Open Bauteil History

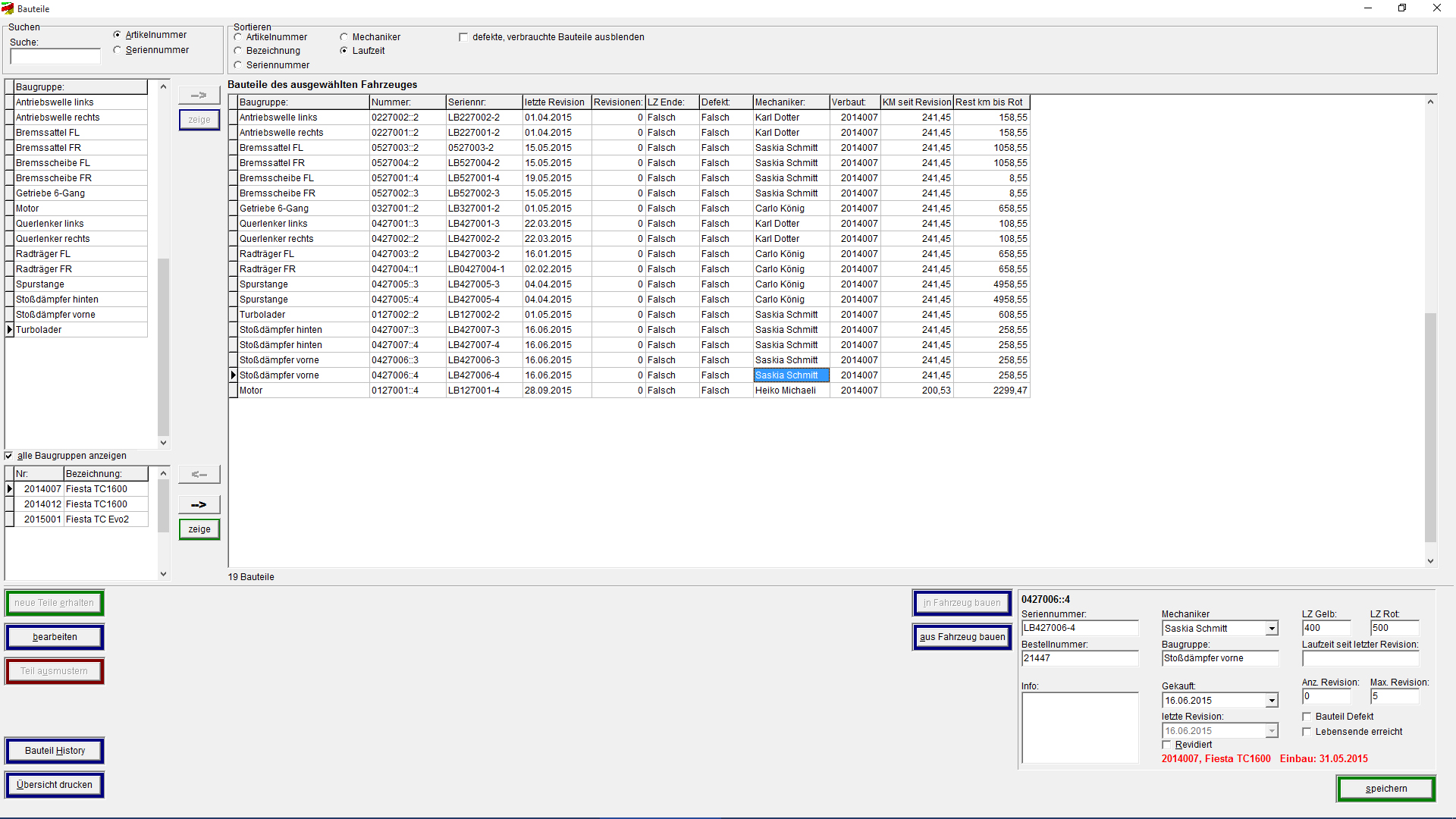54,751
